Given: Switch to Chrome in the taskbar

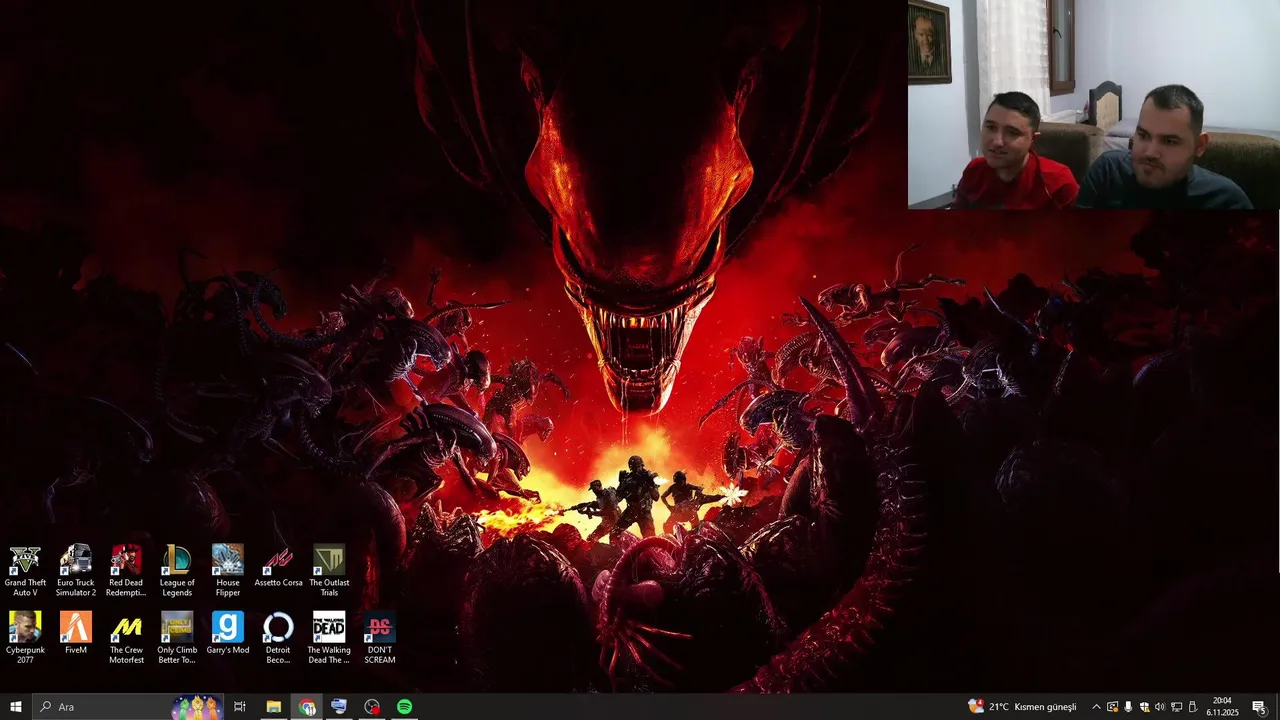Looking at the screenshot, I should pos(307,707).
